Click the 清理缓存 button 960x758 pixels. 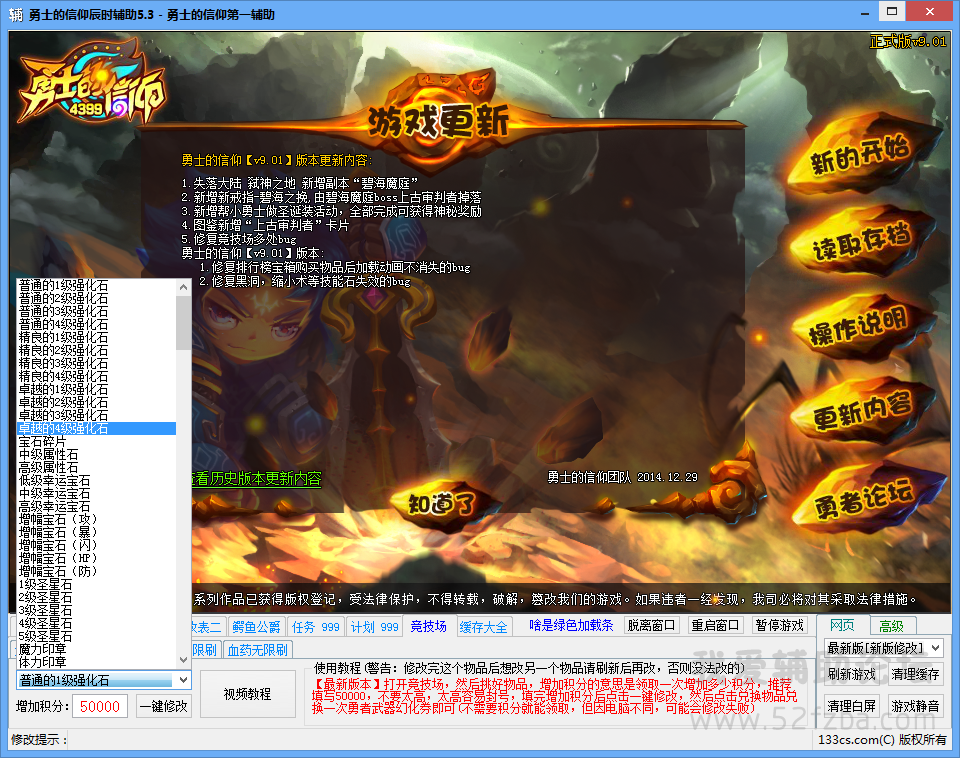coord(915,674)
